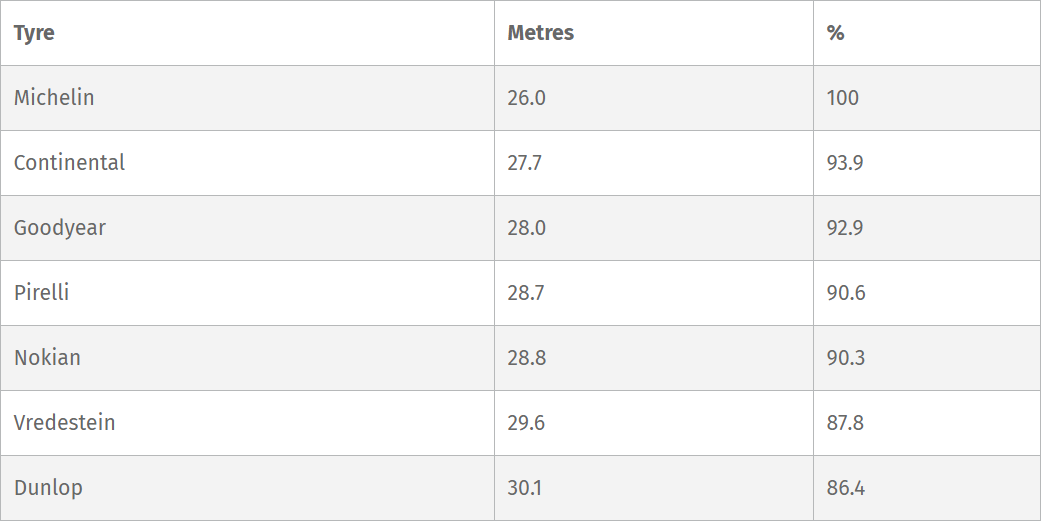Select the Goodyear tyre cell

pos(59,228)
